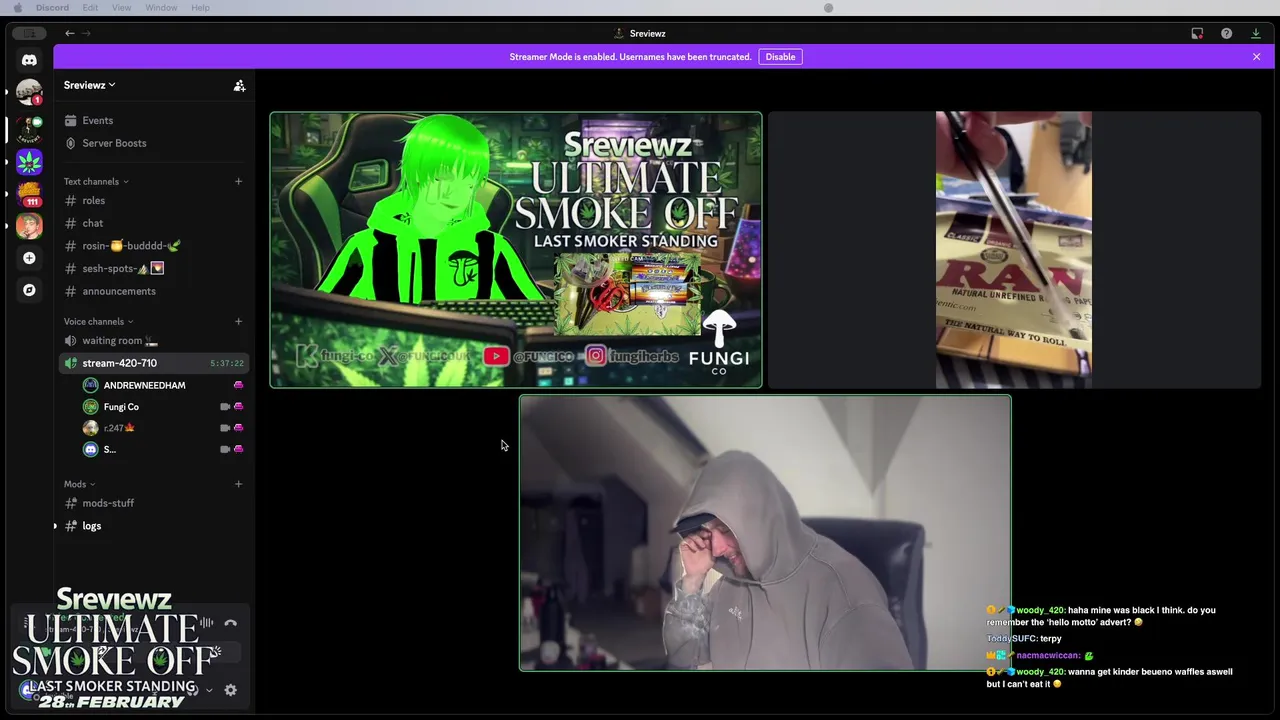Open the mods-stuff channel
Viewport: 1280px width, 720px height.
(x=152, y=504)
